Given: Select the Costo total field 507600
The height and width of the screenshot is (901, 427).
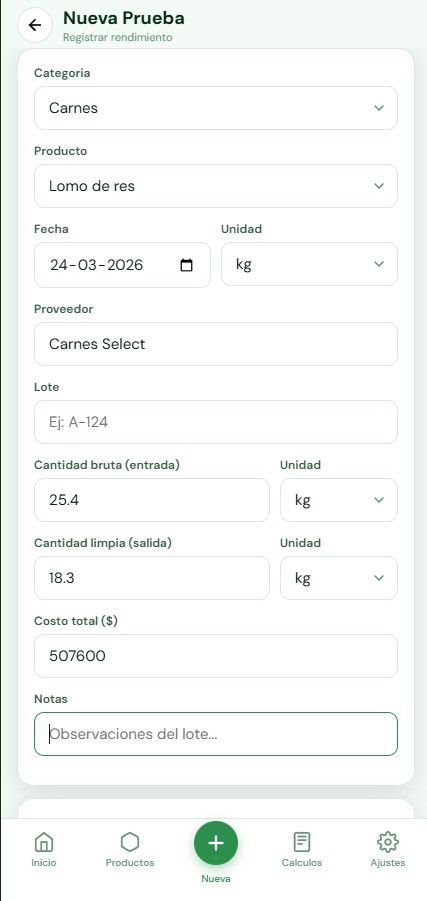Looking at the screenshot, I should coord(216,656).
